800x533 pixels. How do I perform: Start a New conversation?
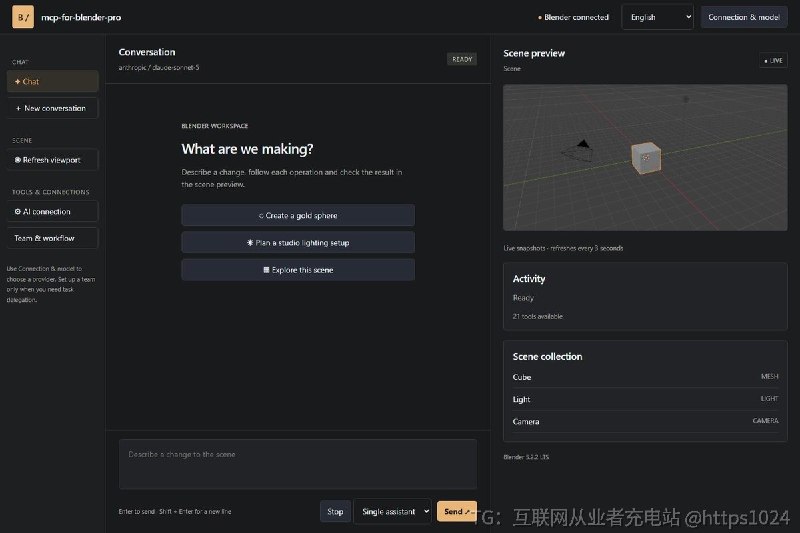[53, 108]
